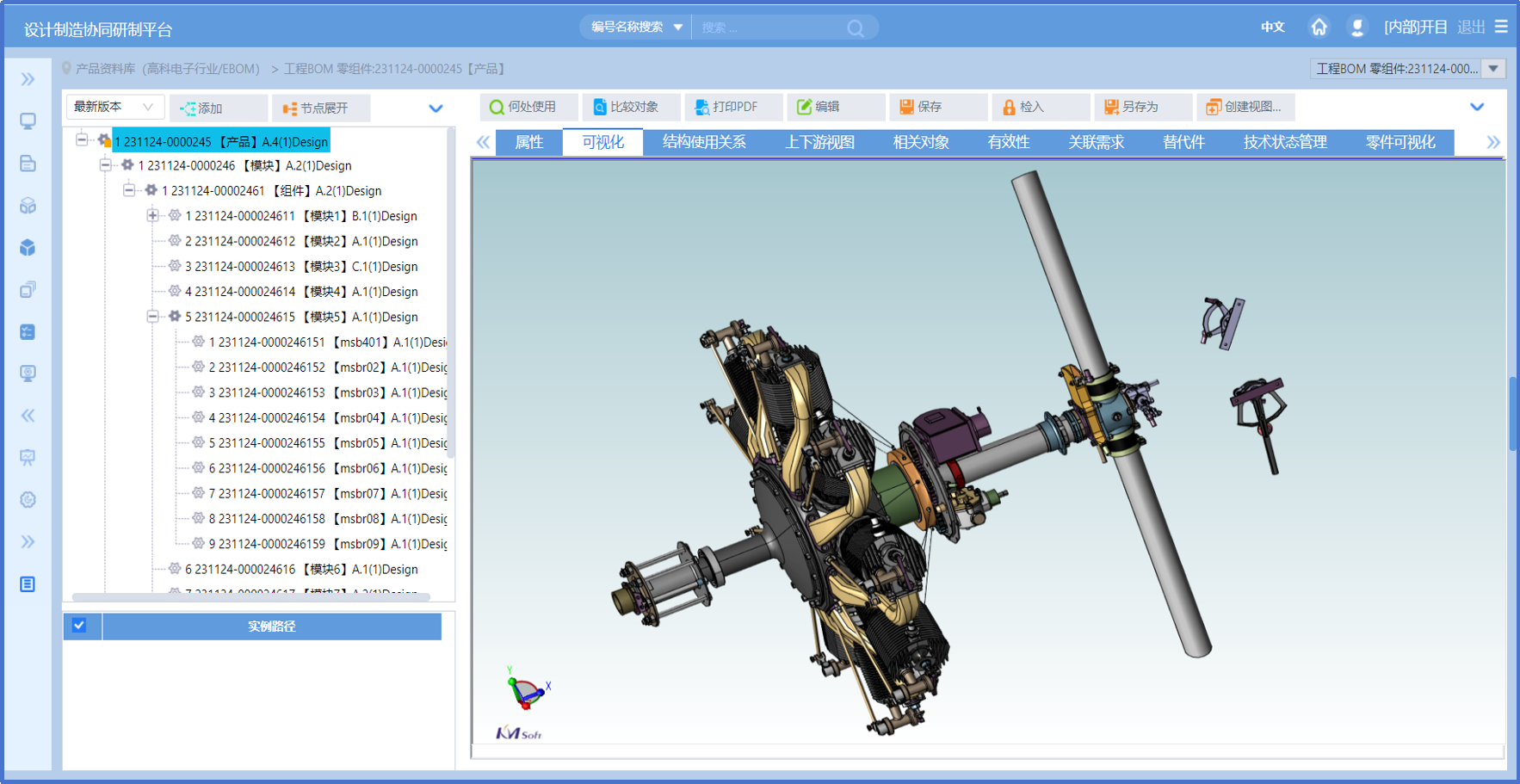The height and width of the screenshot is (784, 1520).
Task: Click the tree panel horizontal scrollbar
Action: tap(250, 596)
